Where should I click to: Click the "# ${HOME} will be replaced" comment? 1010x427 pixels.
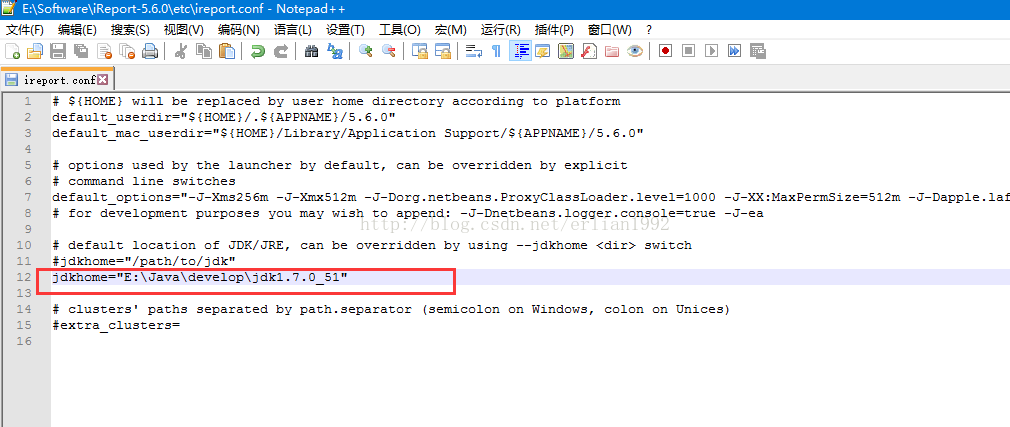(x=336, y=101)
